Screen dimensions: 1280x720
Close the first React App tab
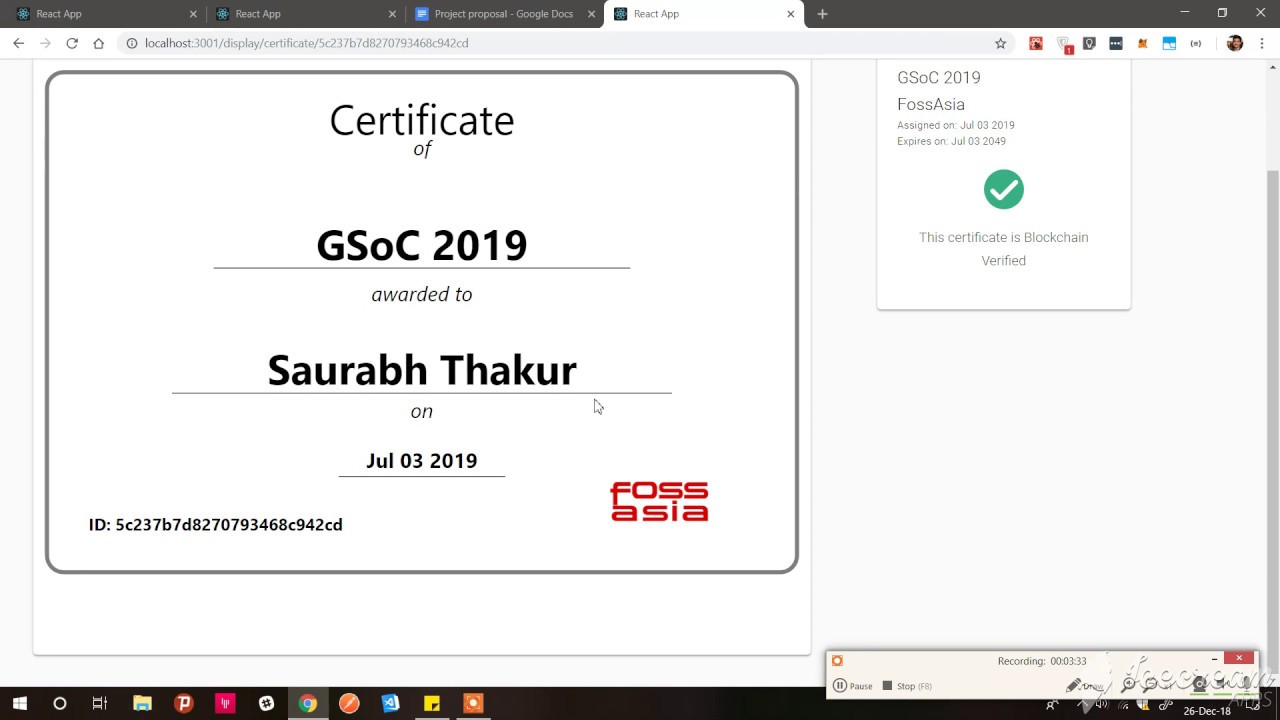pyautogui.click(x=193, y=14)
